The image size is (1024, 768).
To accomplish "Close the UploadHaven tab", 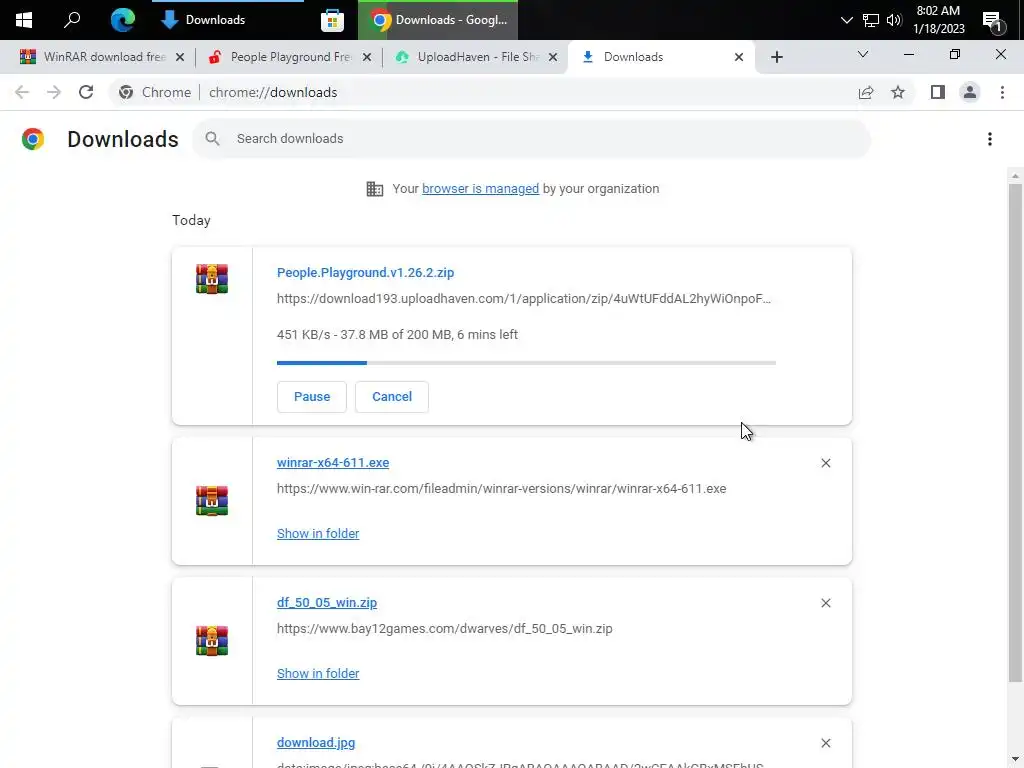I will (553, 57).
